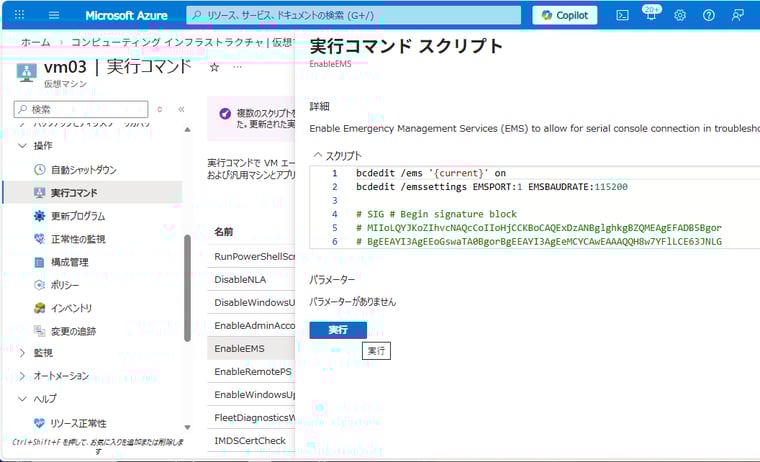
Task: Go to ホーム breadcrumb
Action: [x=35, y=42]
